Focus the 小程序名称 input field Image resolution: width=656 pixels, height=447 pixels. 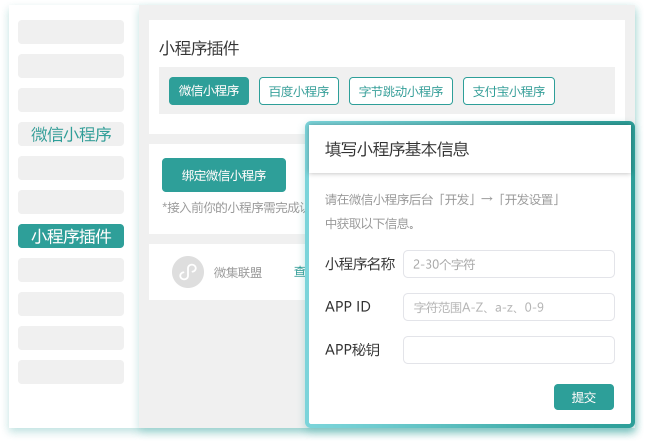click(x=509, y=264)
